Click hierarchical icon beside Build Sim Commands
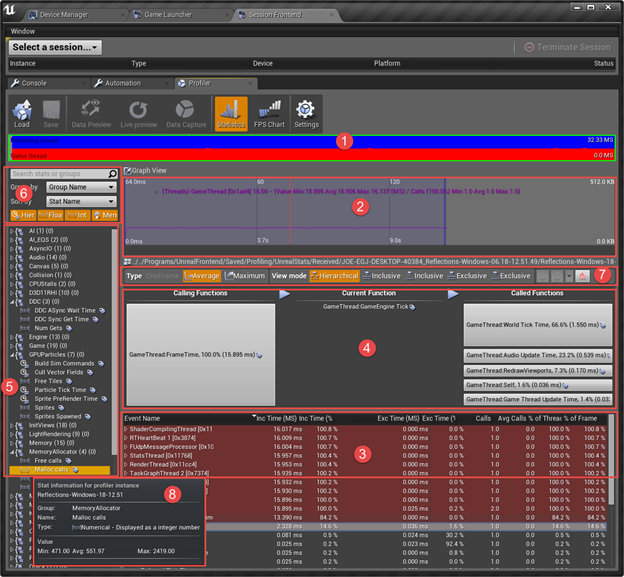 [x=24, y=363]
